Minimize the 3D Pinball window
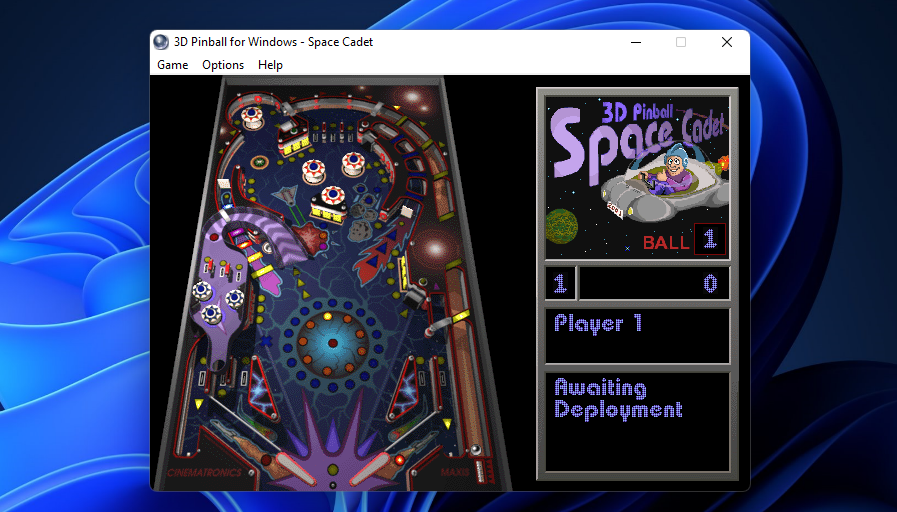Image resolution: width=897 pixels, height=512 pixels. [636, 42]
